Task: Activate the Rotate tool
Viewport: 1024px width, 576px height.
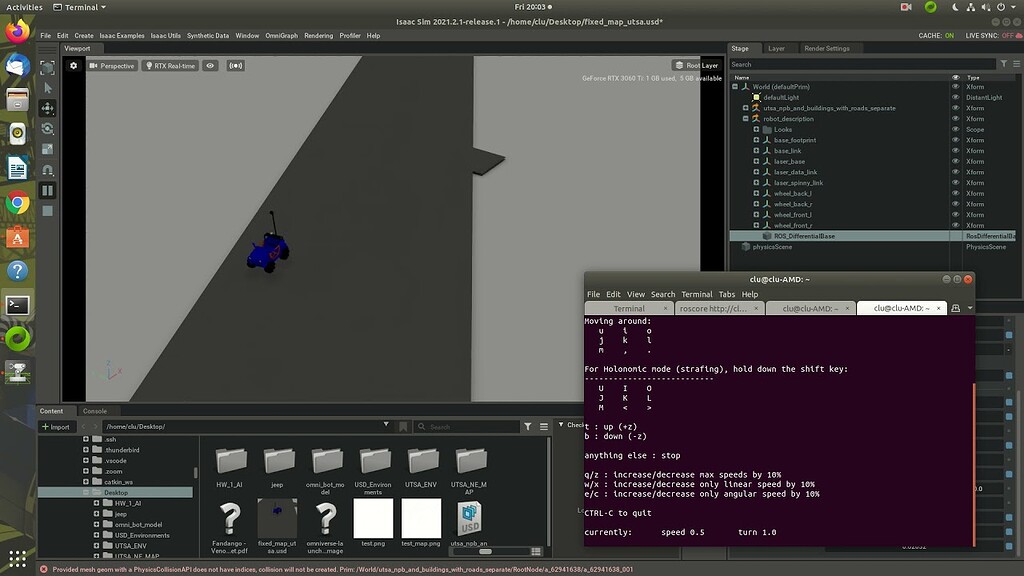Action: point(47,128)
